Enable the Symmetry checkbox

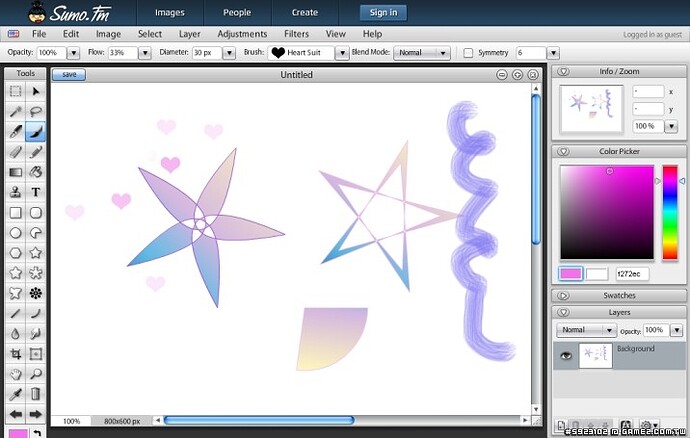click(468, 53)
